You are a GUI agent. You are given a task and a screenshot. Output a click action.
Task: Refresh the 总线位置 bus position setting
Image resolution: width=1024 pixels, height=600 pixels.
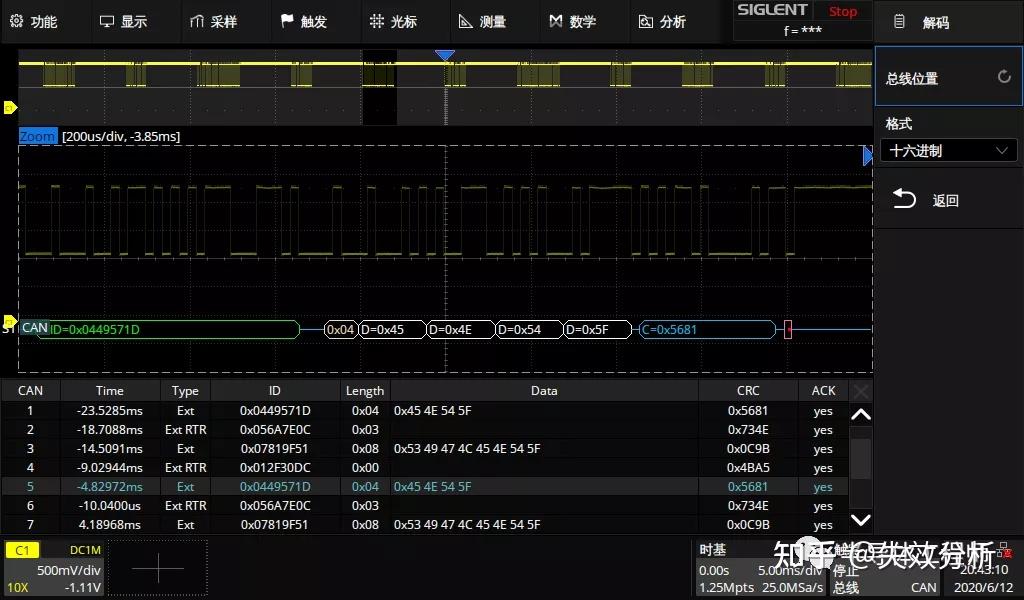[x=1005, y=75]
